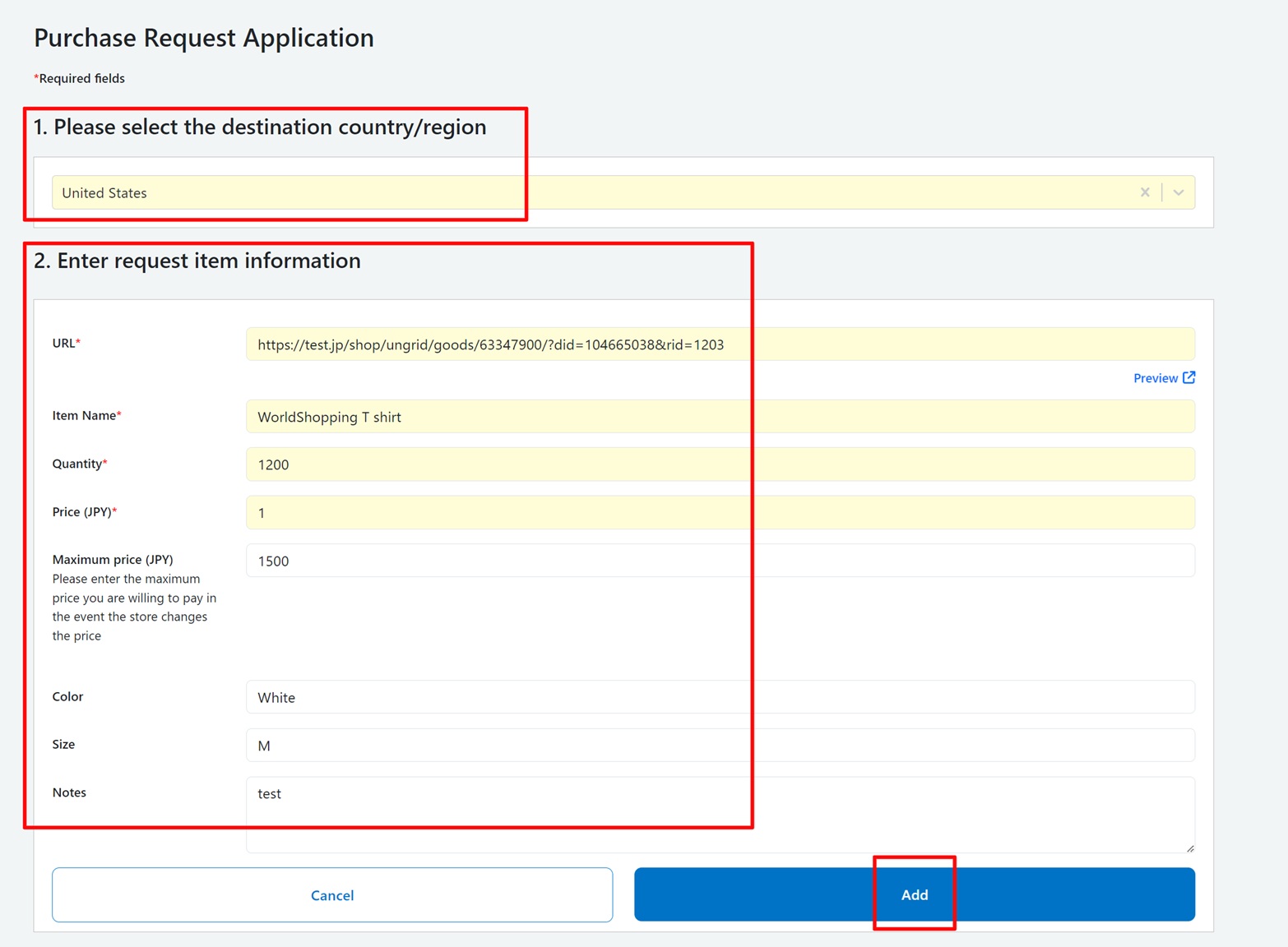Click the external link icon beside Preview
This screenshot has height=947, width=1288.
coord(1189,377)
